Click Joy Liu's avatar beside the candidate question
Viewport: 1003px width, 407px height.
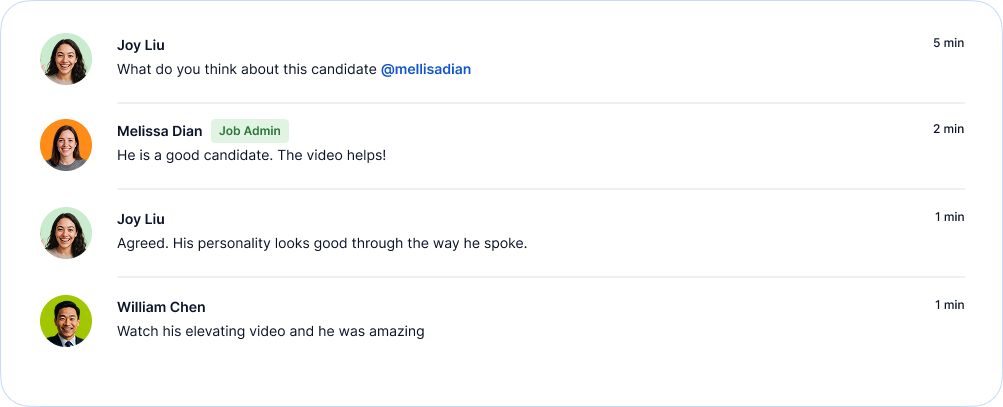(66, 59)
